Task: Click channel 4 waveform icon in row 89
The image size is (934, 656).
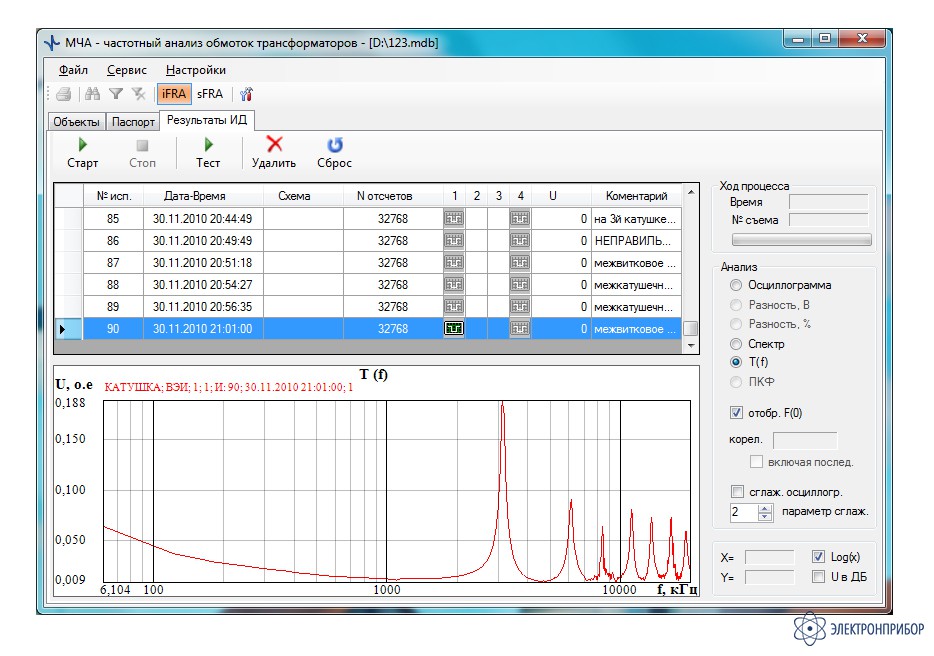Action: click(x=520, y=307)
